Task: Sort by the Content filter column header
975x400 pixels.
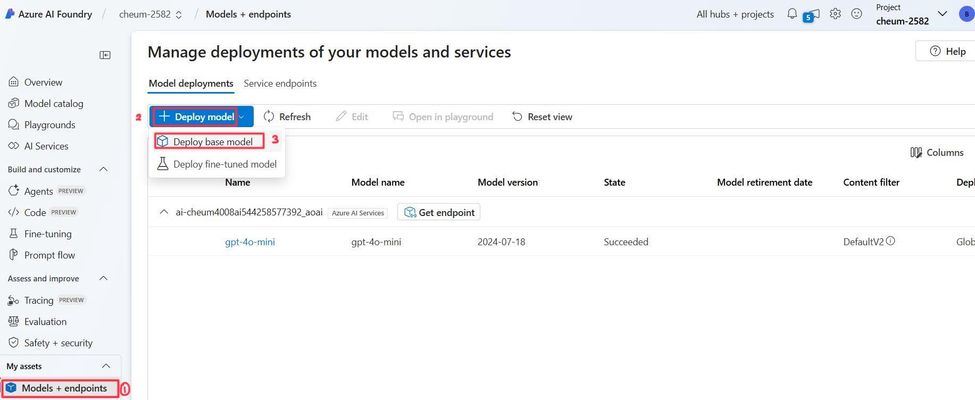Action: [871, 182]
